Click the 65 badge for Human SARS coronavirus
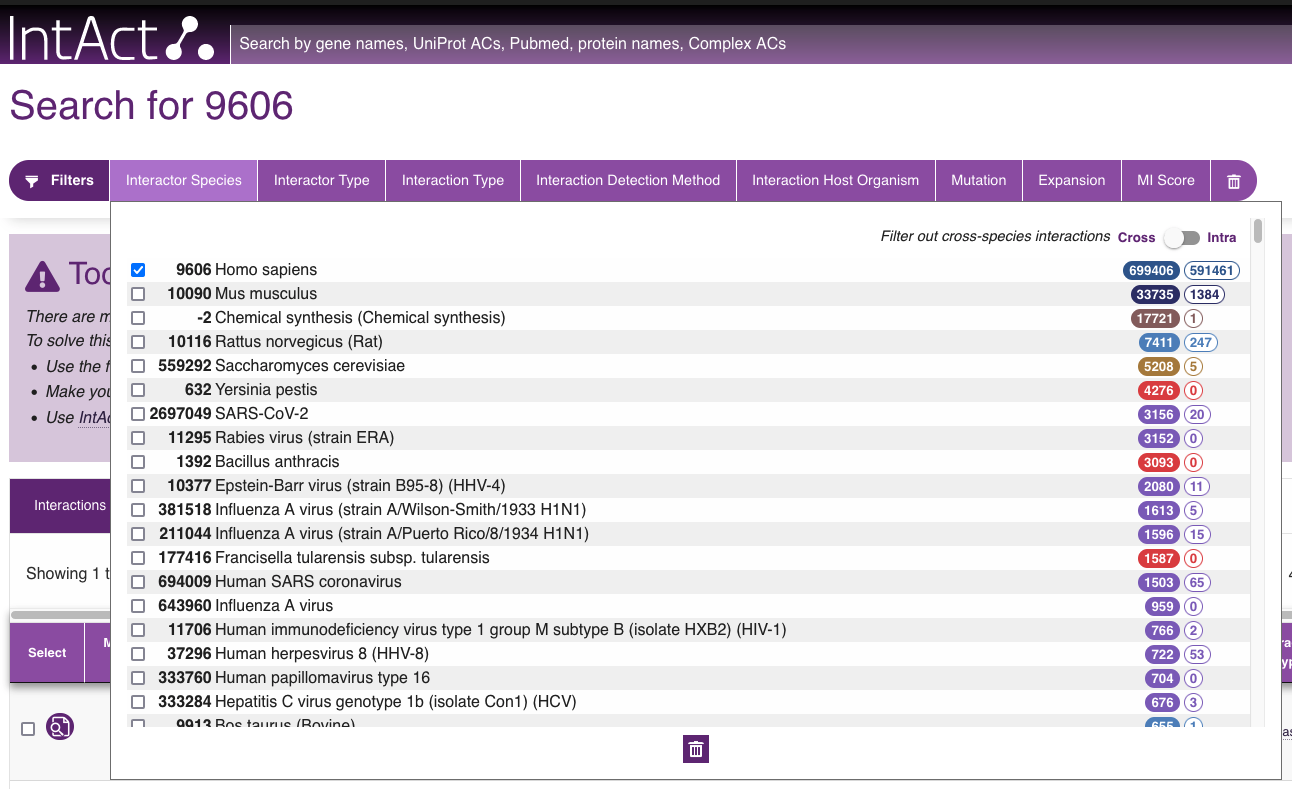1292x789 pixels. [1197, 582]
